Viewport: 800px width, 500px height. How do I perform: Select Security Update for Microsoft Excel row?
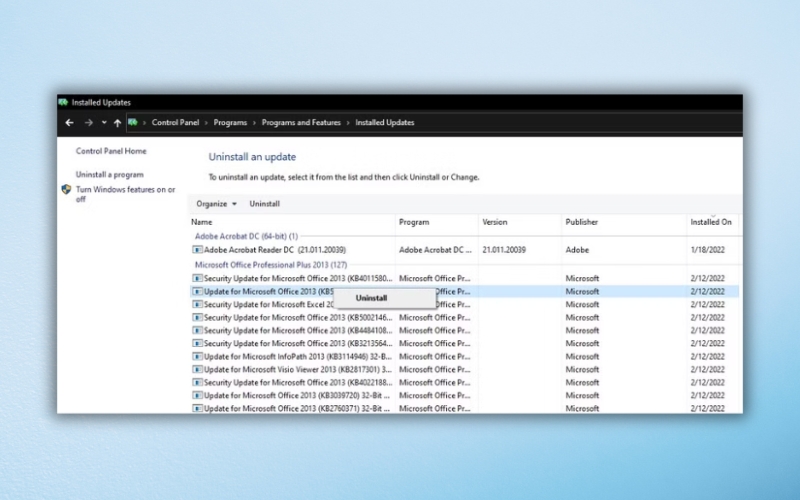coord(464,305)
